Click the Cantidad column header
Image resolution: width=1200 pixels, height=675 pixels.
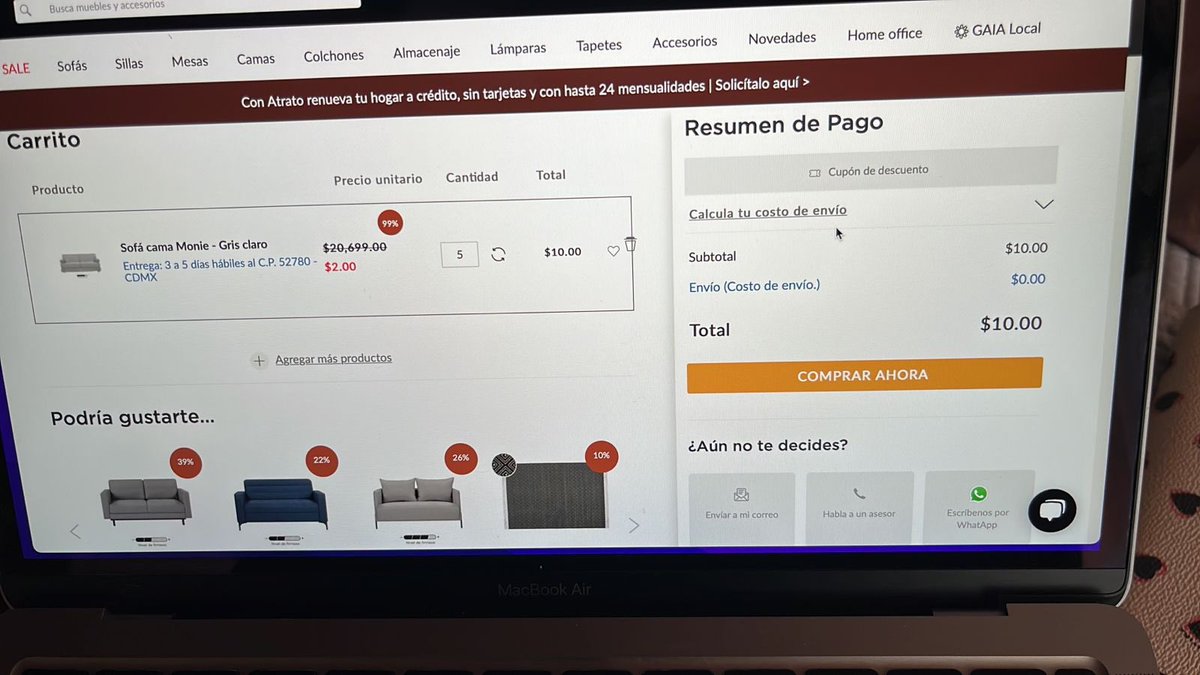[472, 177]
